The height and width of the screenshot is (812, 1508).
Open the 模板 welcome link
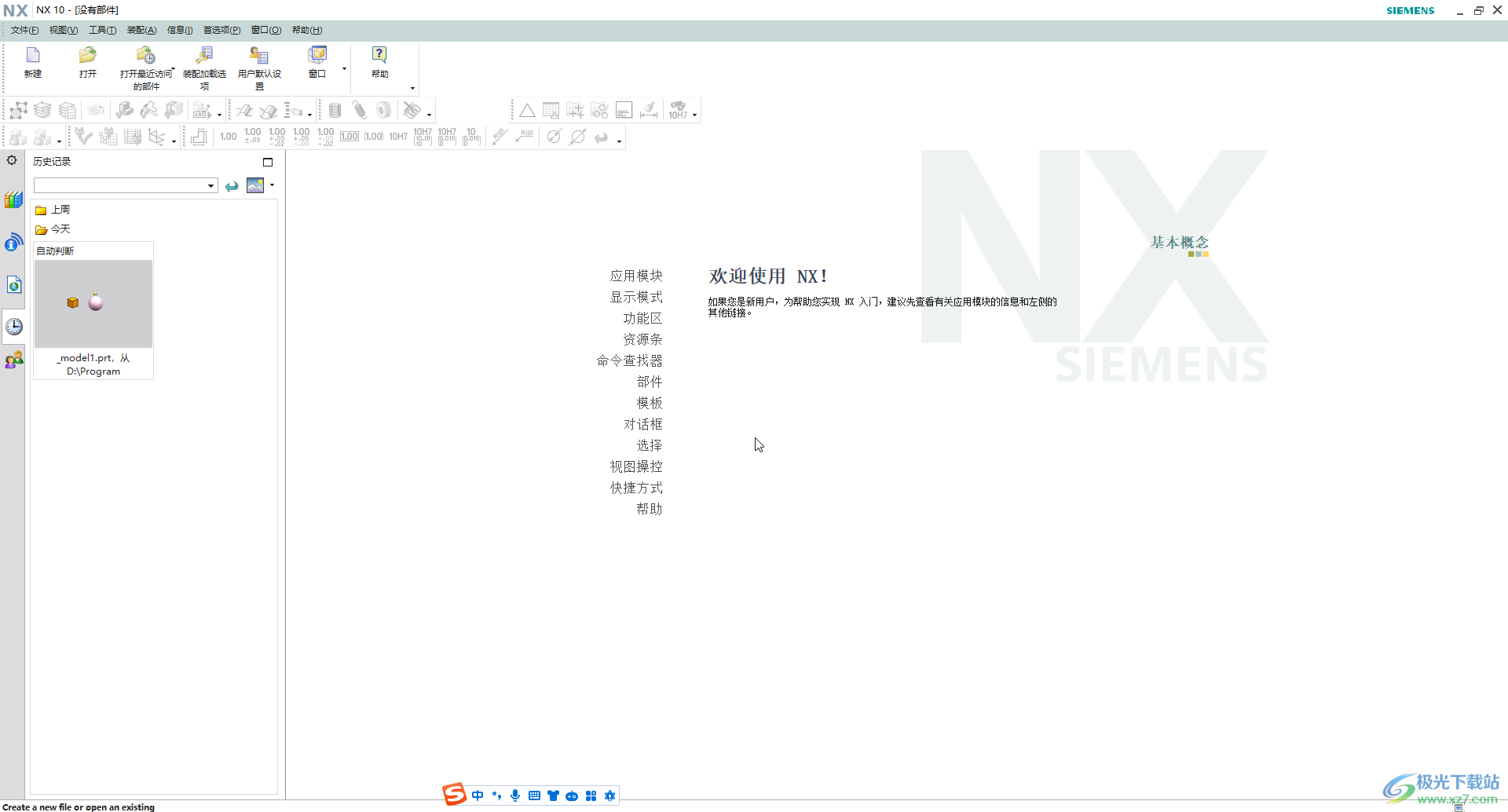pyautogui.click(x=650, y=403)
